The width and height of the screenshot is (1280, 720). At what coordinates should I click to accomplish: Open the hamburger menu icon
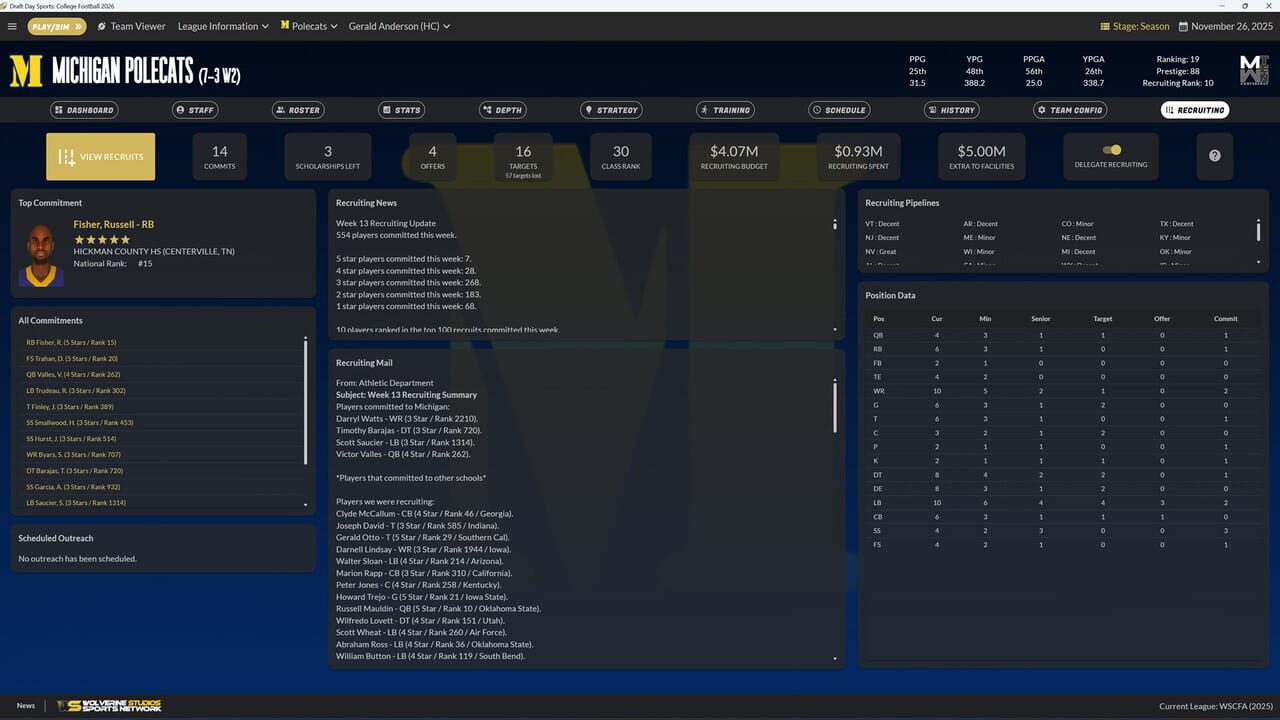coord(12,26)
